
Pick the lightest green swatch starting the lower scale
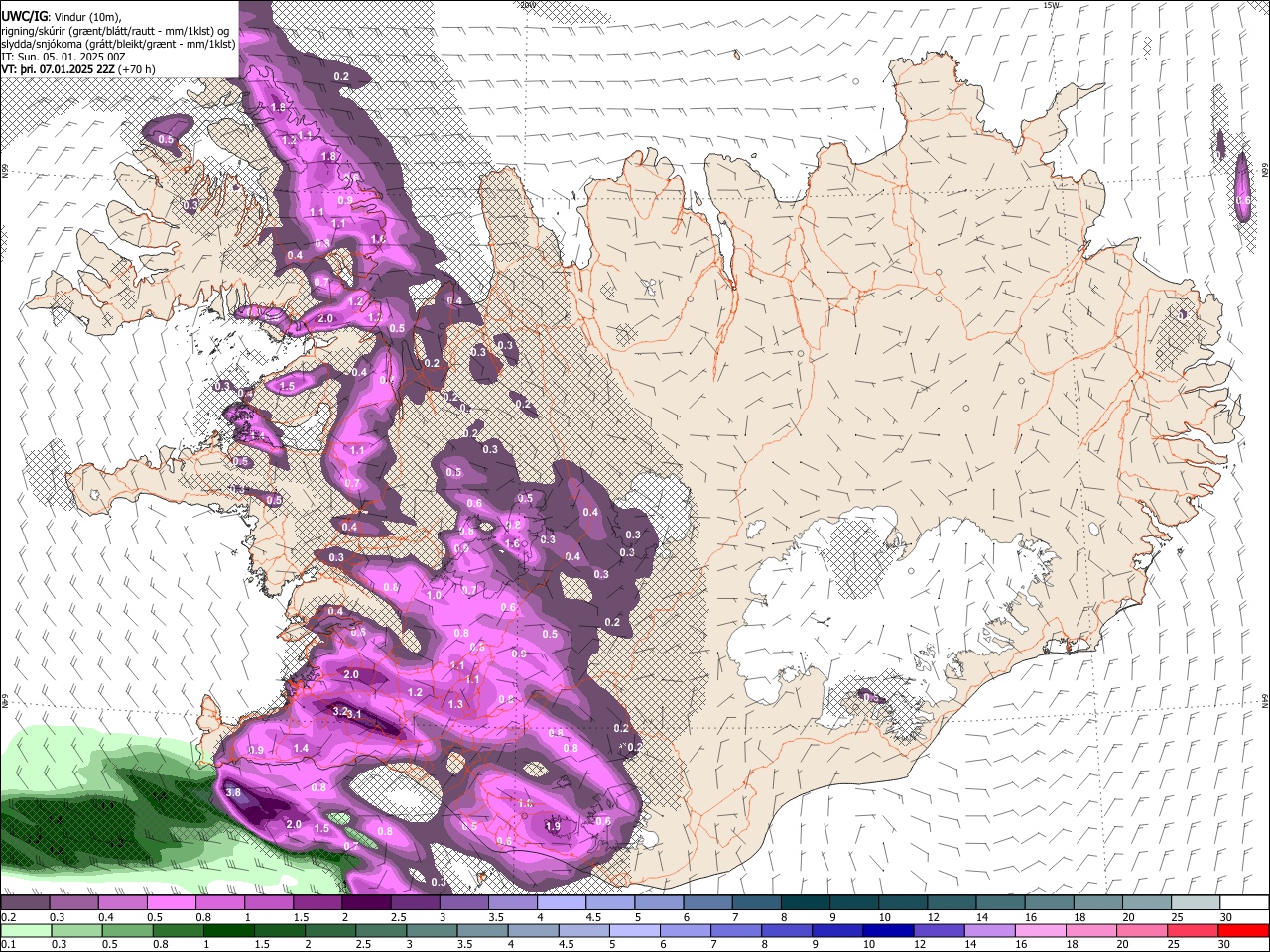(25, 931)
